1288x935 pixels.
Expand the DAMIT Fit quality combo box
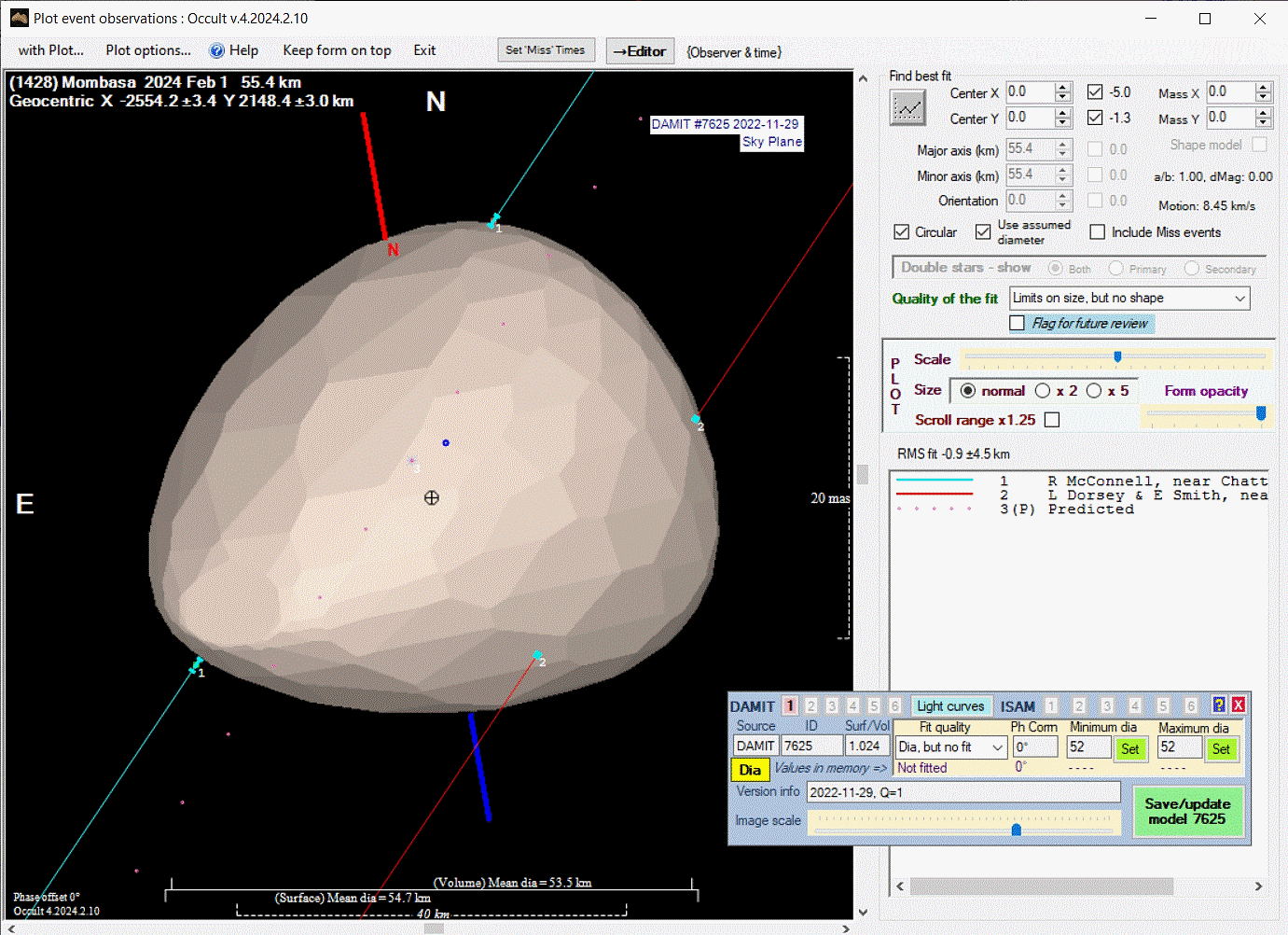tap(997, 747)
